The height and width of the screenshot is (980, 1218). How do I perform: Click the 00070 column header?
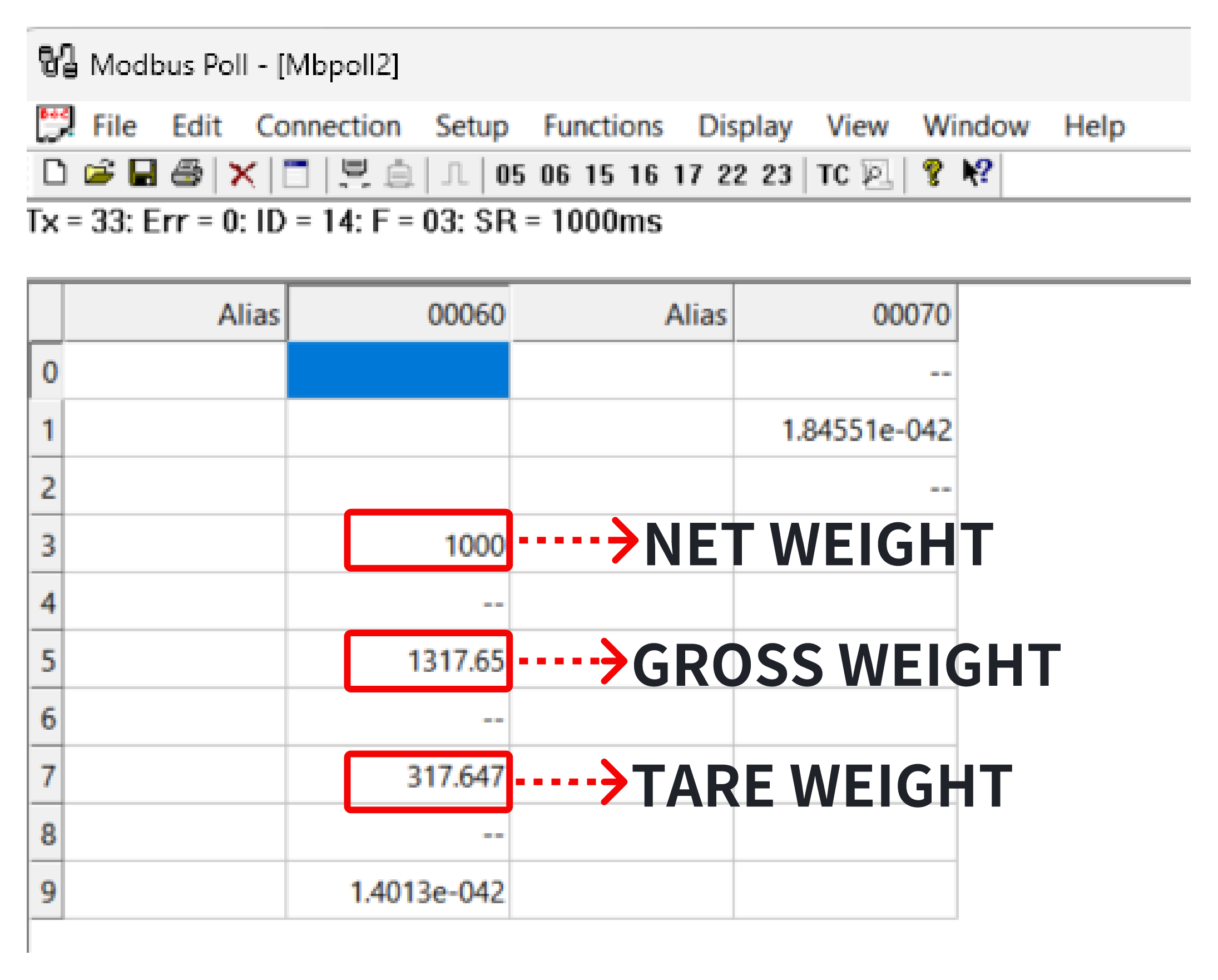pyautogui.click(x=846, y=314)
